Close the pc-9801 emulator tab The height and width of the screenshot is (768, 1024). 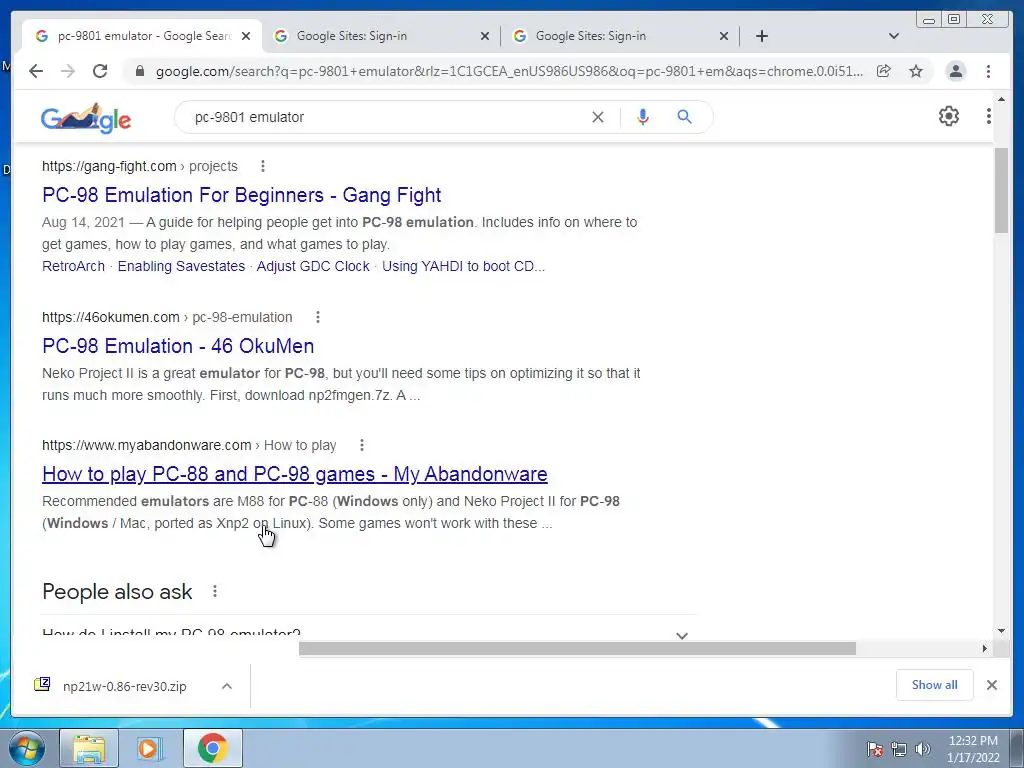pyautogui.click(x=246, y=36)
